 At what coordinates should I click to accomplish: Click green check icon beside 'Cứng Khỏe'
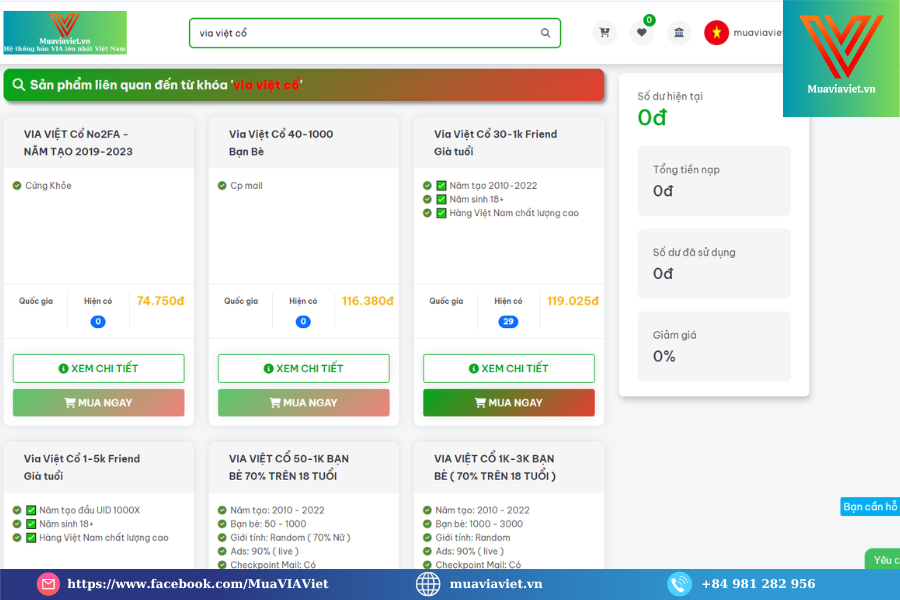(17, 185)
